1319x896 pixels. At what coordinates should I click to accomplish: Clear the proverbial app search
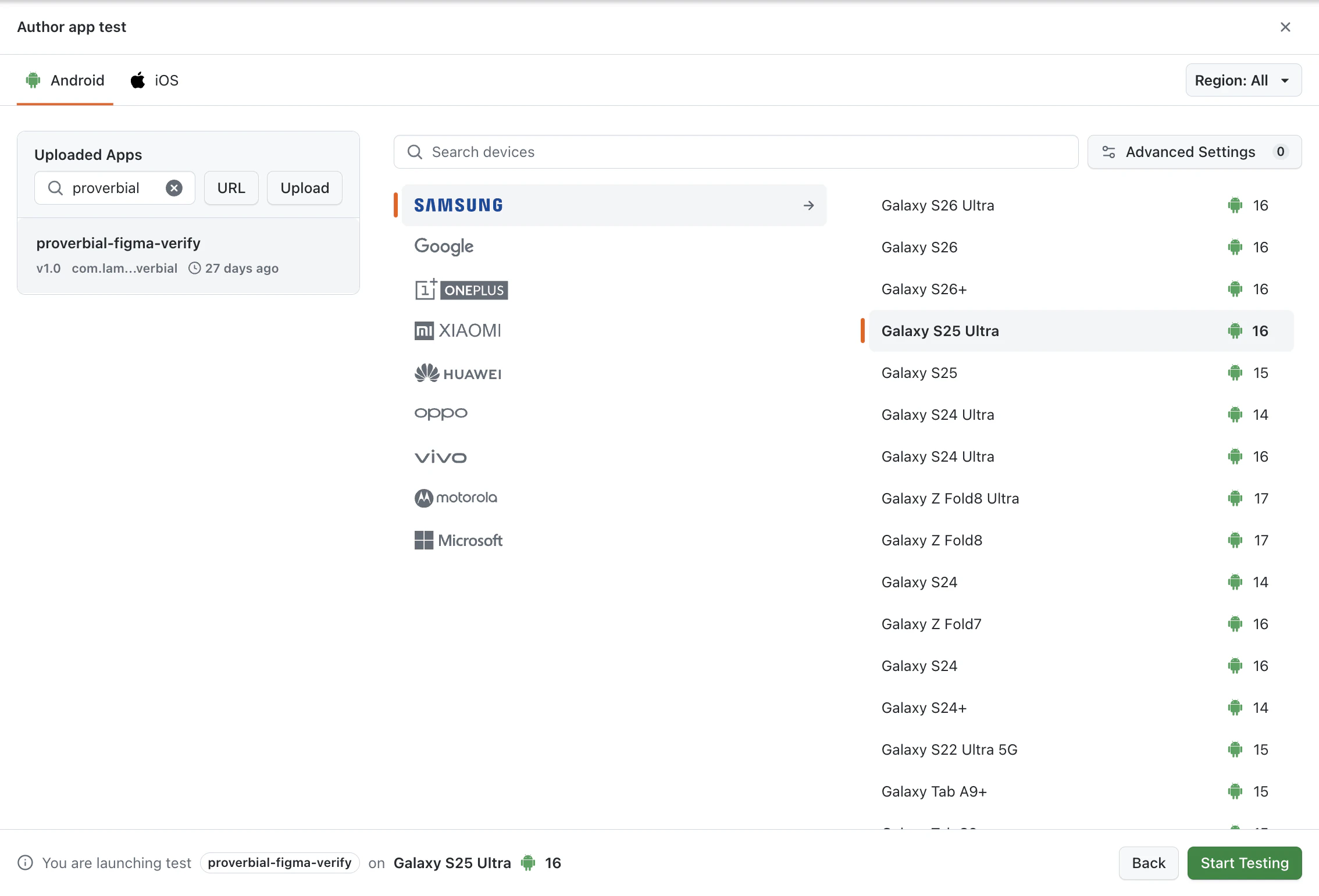point(174,188)
